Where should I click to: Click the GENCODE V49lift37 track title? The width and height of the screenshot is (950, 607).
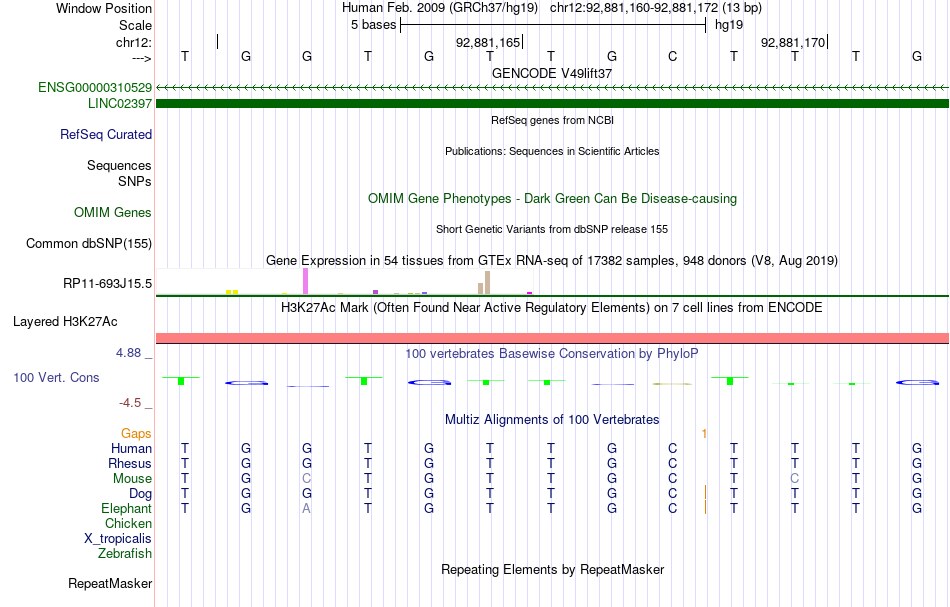552,73
